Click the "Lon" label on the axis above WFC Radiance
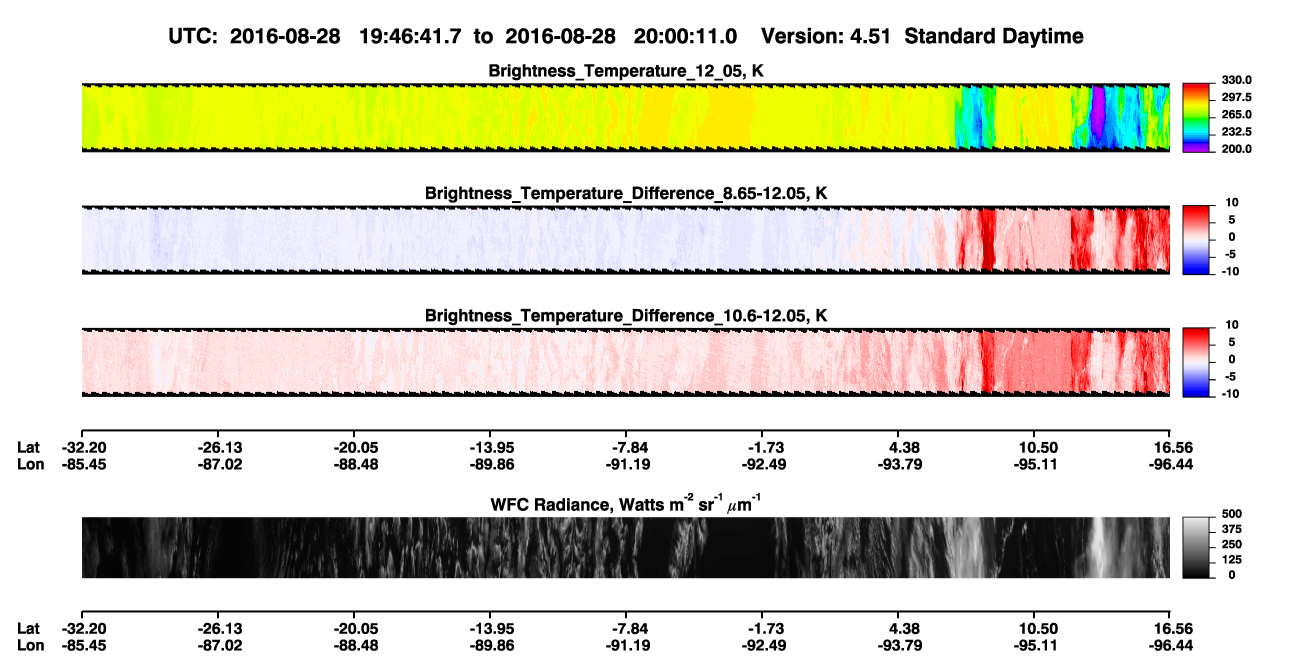 coord(31,463)
